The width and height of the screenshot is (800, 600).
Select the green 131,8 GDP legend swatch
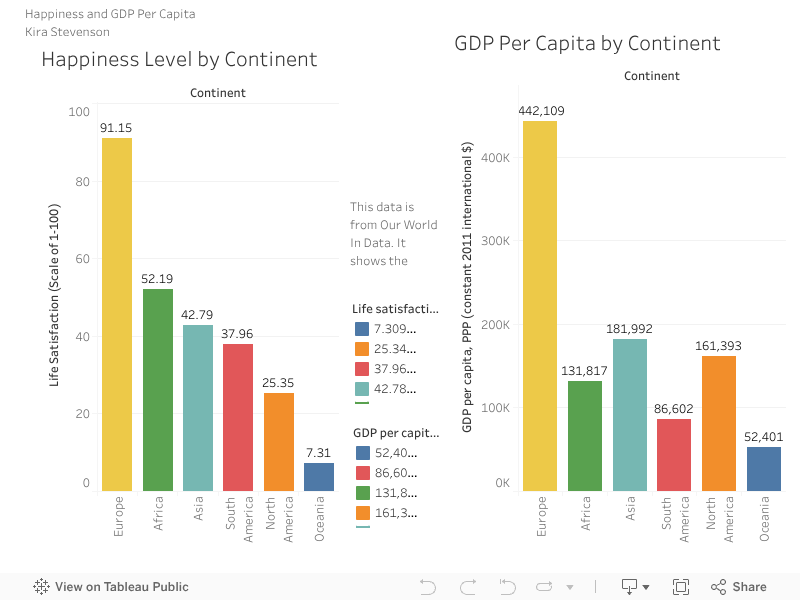363,493
